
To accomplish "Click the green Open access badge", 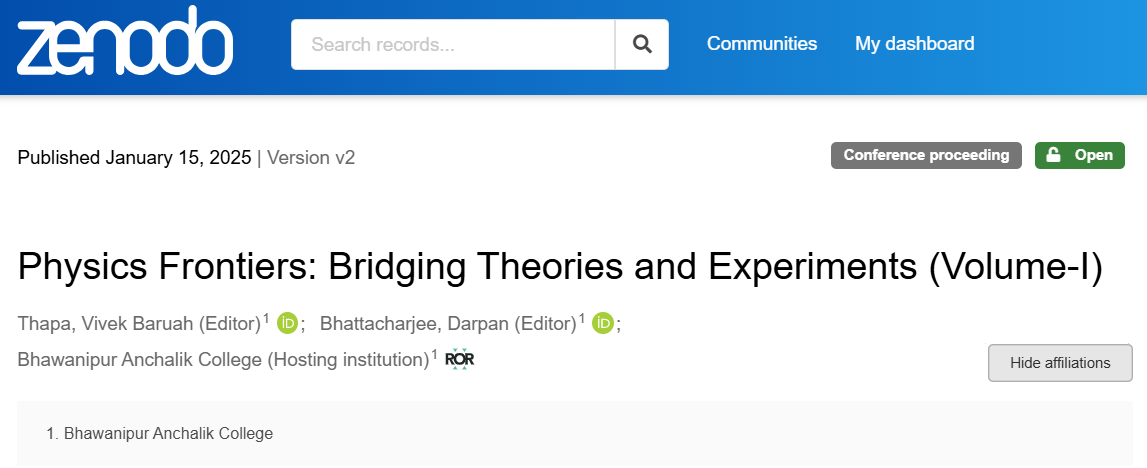I will coord(1080,155).
